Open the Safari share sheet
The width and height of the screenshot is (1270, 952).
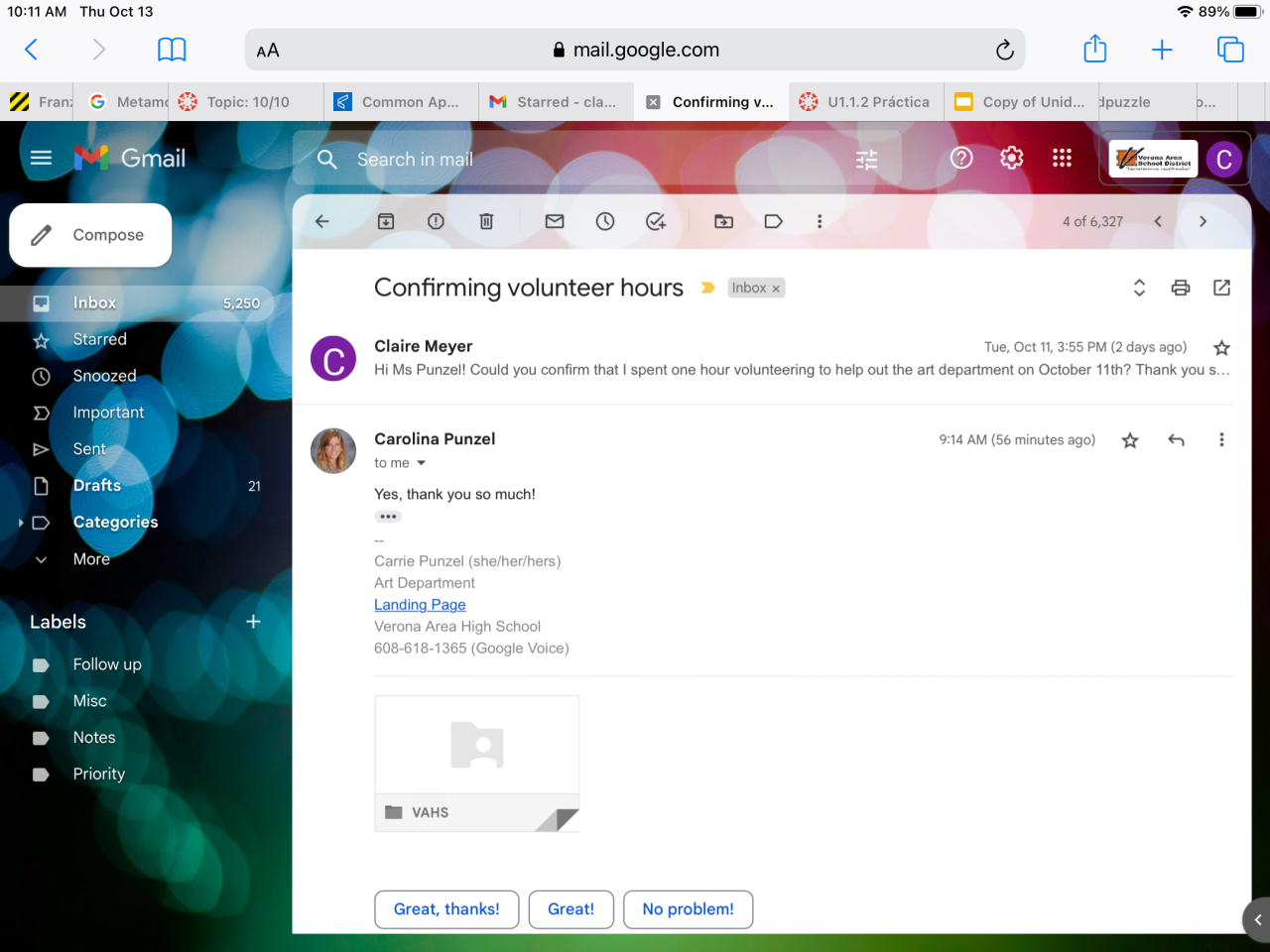click(x=1094, y=49)
